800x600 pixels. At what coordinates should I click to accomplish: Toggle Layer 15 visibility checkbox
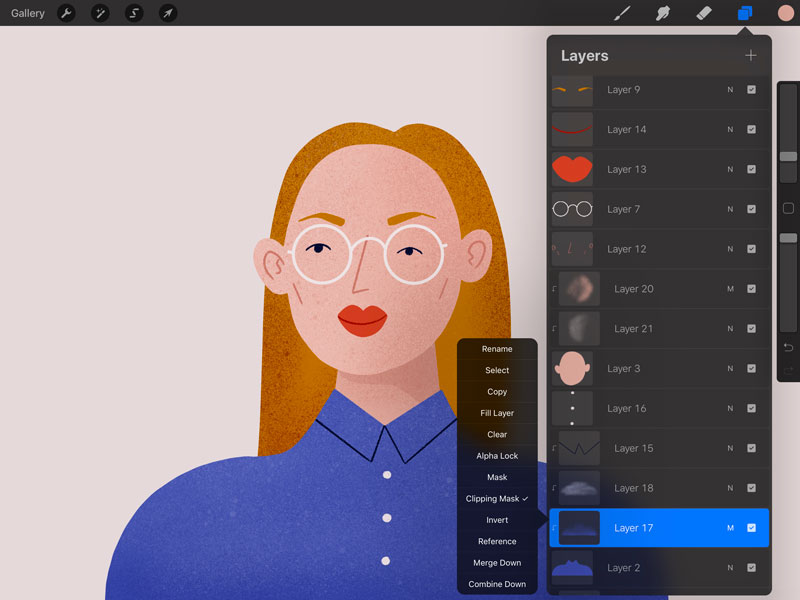click(x=752, y=448)
